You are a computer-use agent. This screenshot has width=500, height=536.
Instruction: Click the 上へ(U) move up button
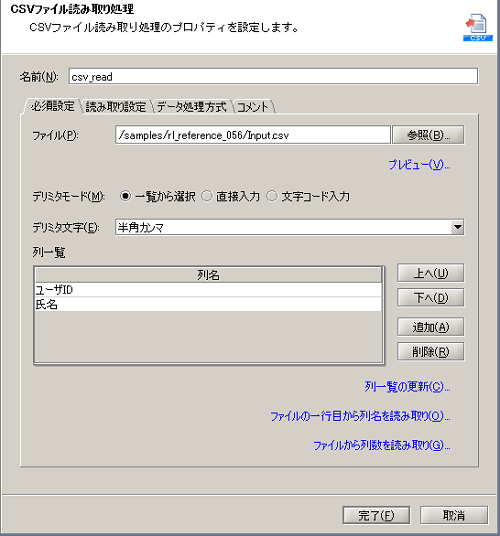tap(431, 273)
